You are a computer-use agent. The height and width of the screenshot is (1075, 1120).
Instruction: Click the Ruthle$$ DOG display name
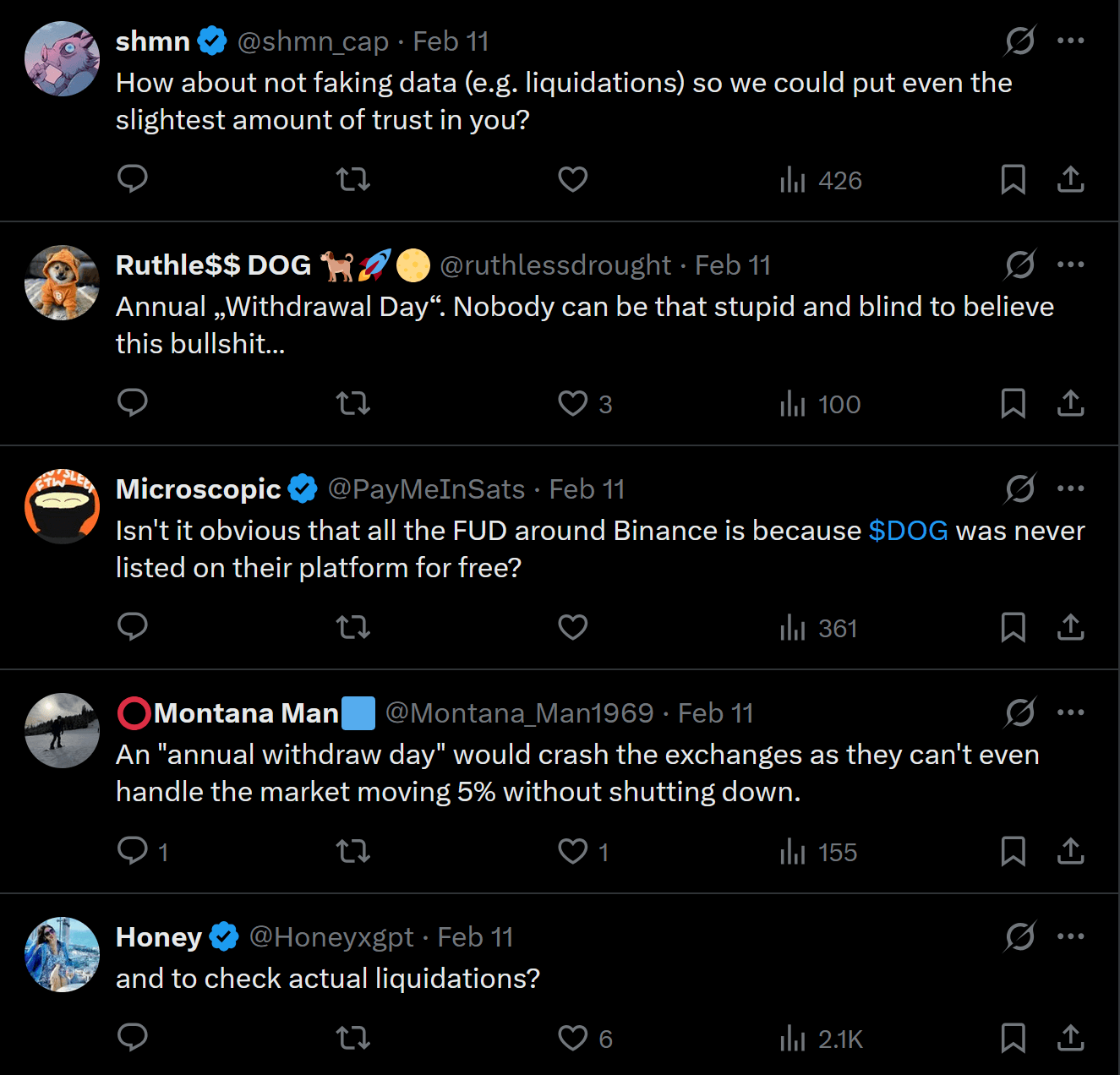click(213, 265)
